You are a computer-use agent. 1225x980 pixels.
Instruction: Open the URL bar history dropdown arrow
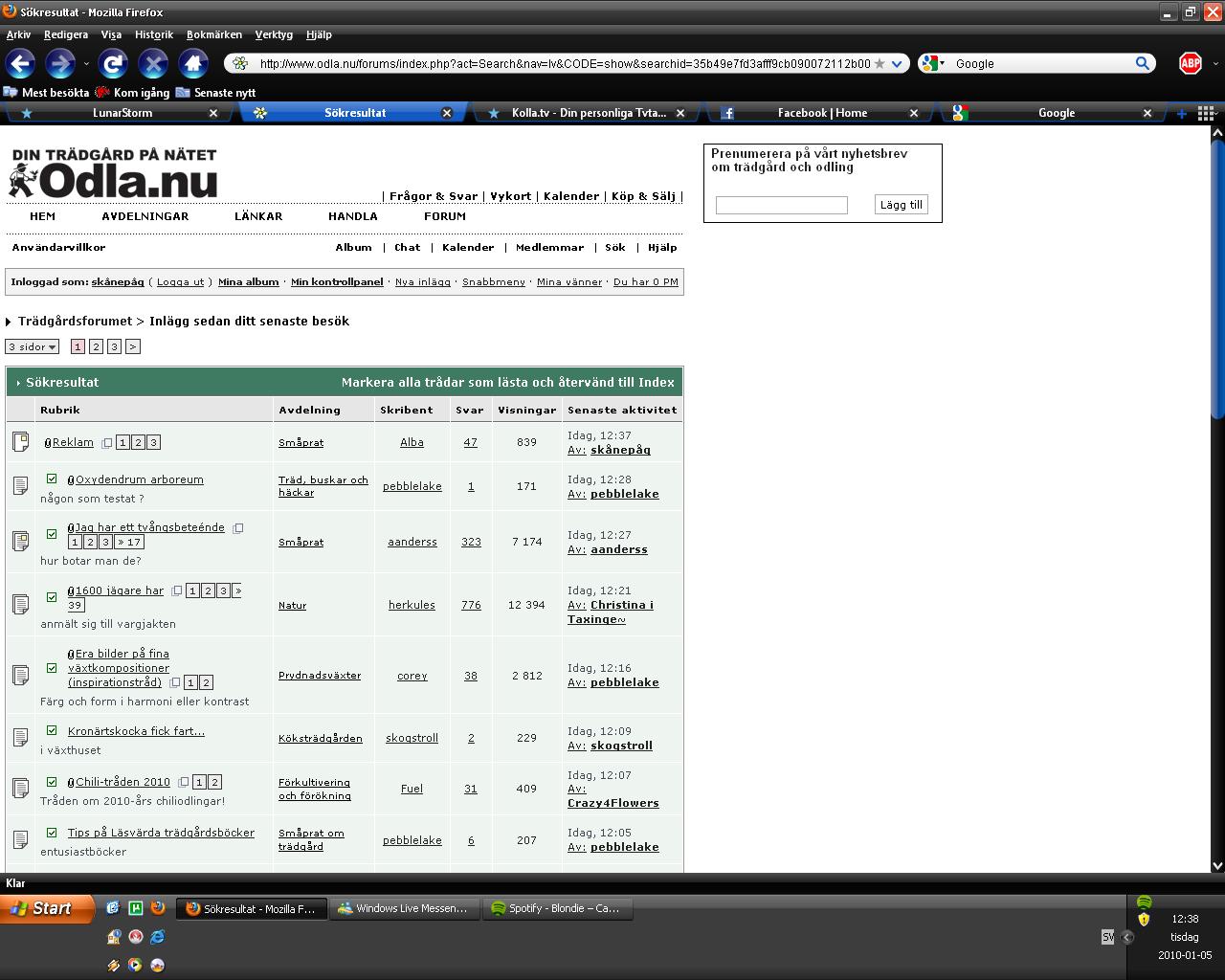(897, 64)
